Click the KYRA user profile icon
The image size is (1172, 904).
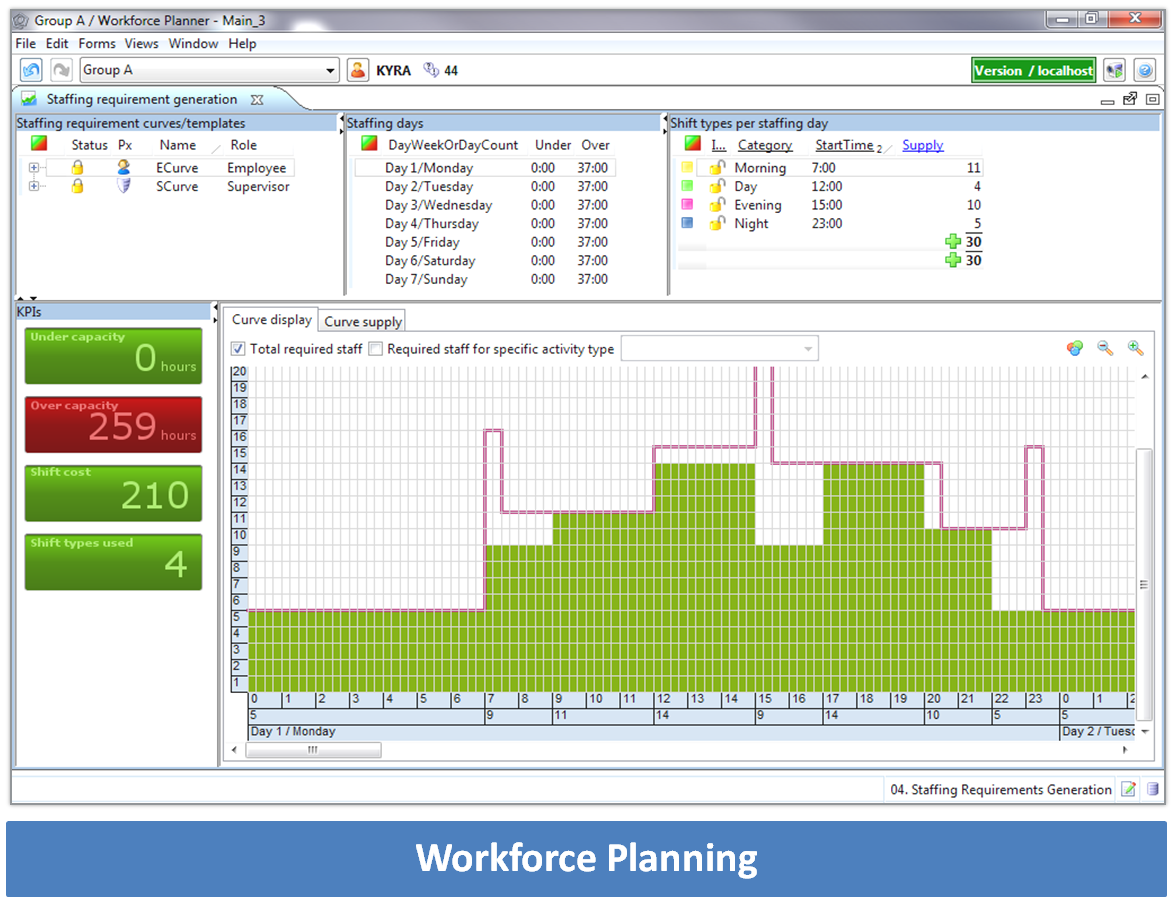click(x=358, y=70)
